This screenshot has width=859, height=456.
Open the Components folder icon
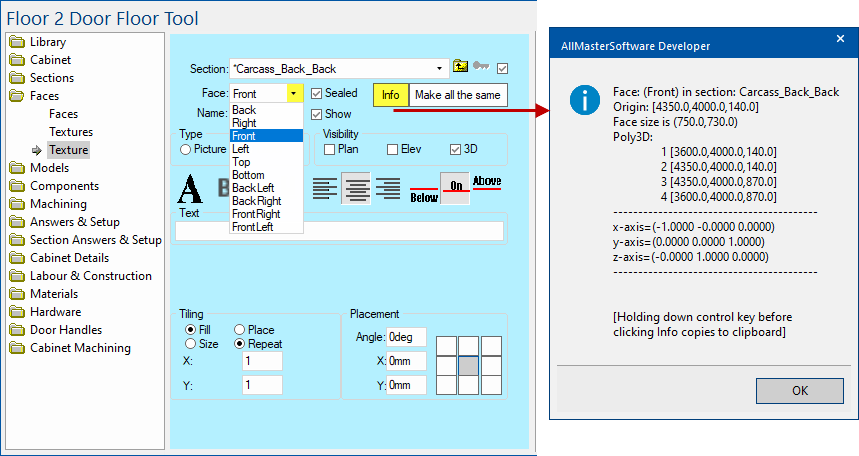coord(18,186)
